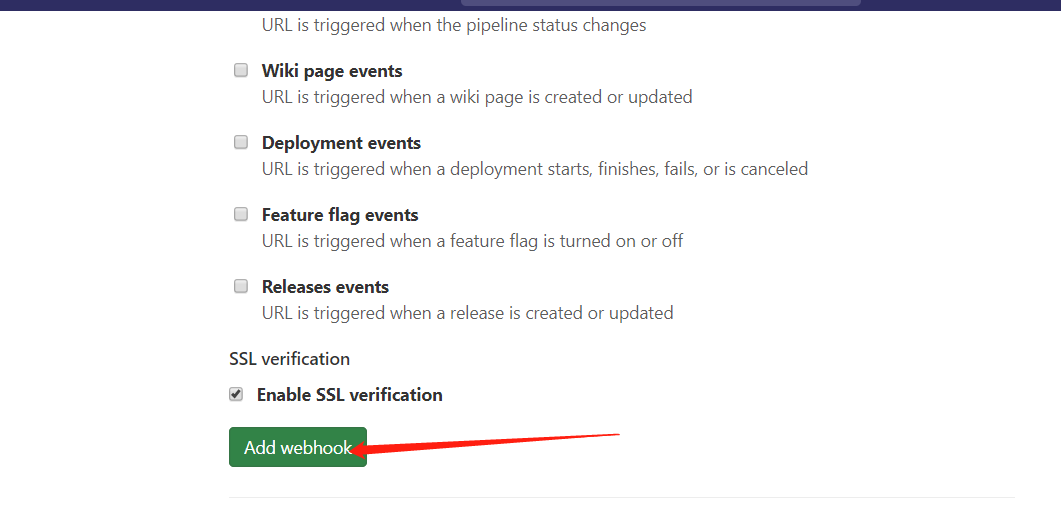Check the Wiki page events checkbox
The width and height of the screenshot is (1061, 506).
coord(241,71)
